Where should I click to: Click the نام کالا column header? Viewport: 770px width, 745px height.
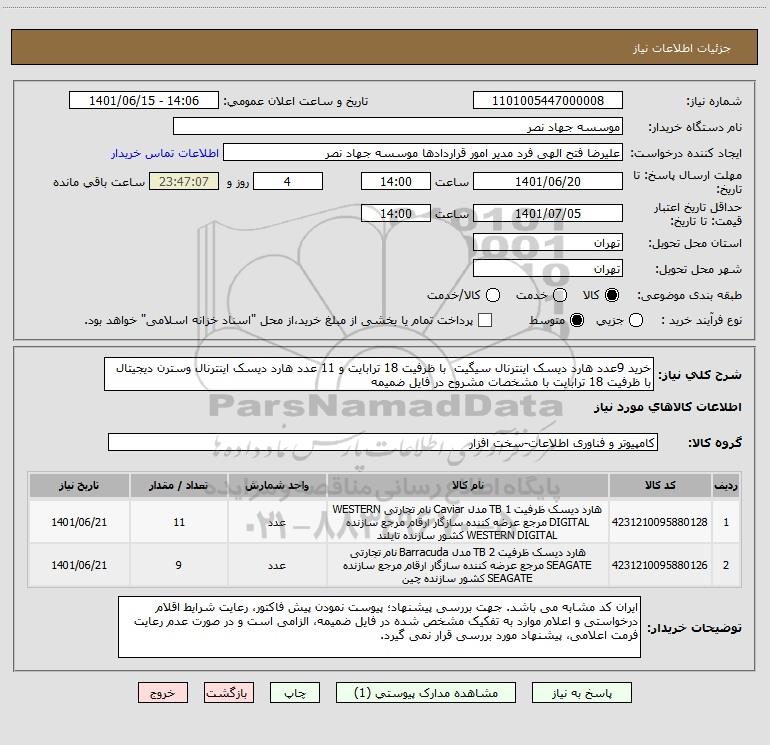coord(468,485)
